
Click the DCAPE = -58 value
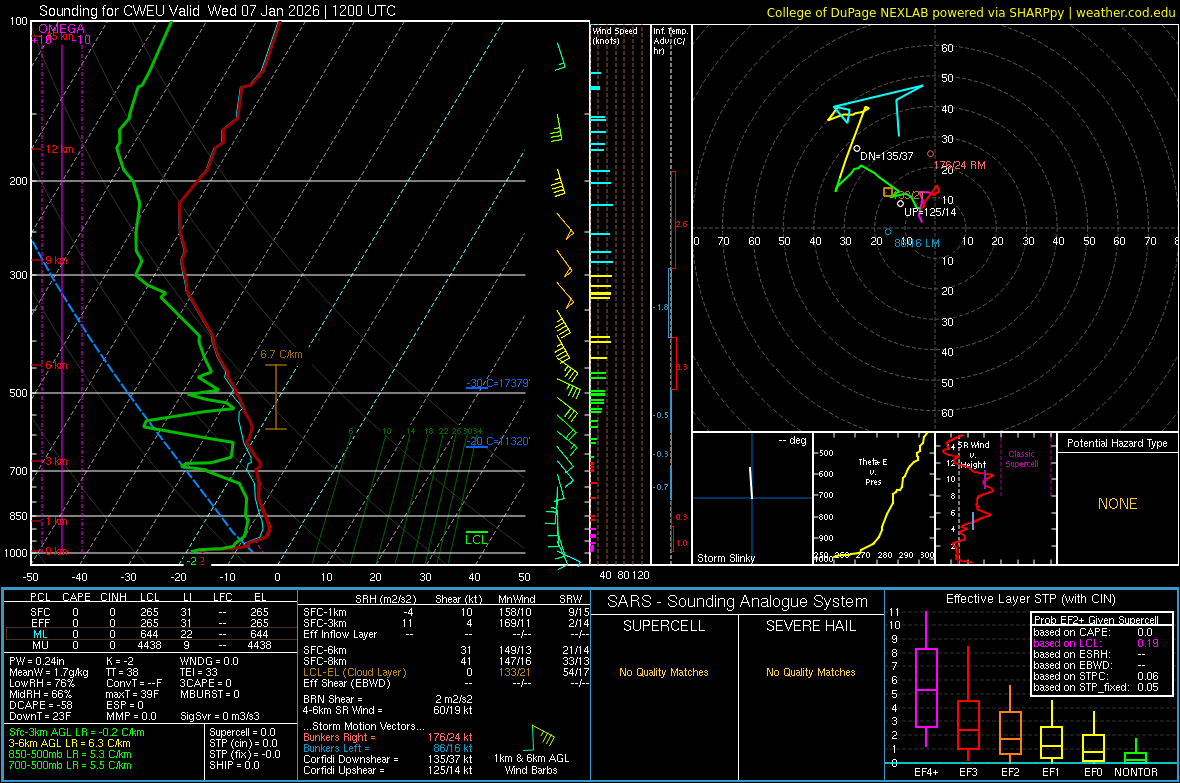(40, 705)
